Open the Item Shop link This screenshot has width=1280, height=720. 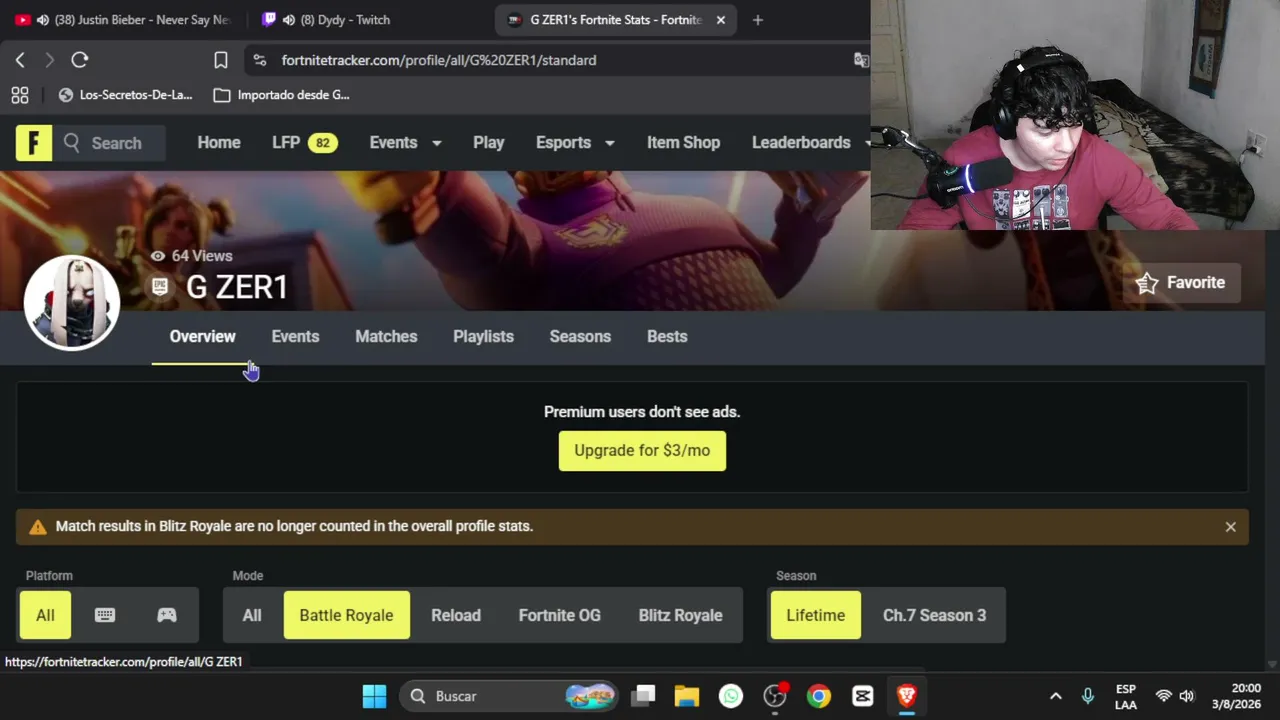coord(683,143)
